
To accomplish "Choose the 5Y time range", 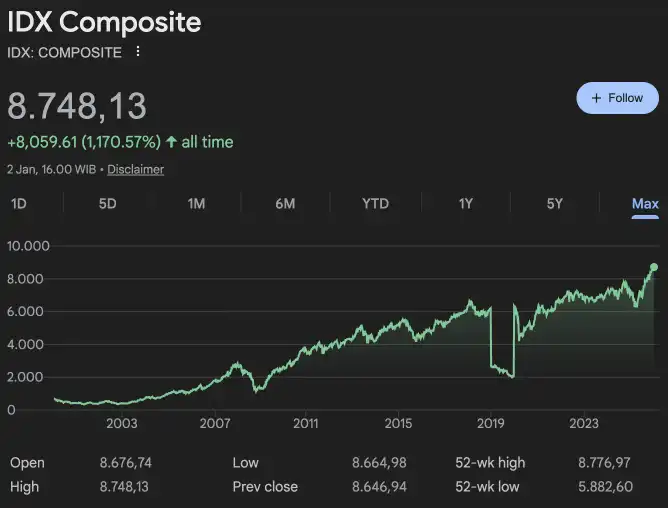I will click(554, 204).
